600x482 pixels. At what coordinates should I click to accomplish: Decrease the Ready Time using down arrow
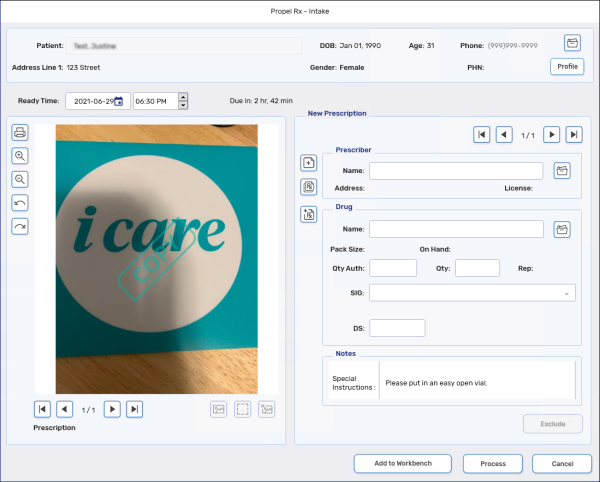point(182,105)
